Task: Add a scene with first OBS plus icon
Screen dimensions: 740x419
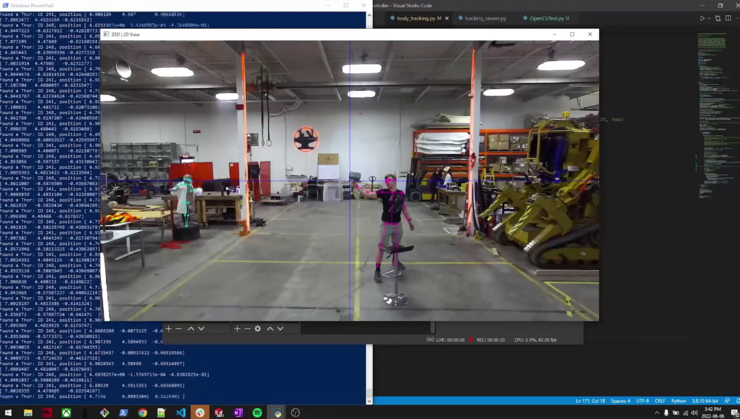Action: (x=168, y=328)
